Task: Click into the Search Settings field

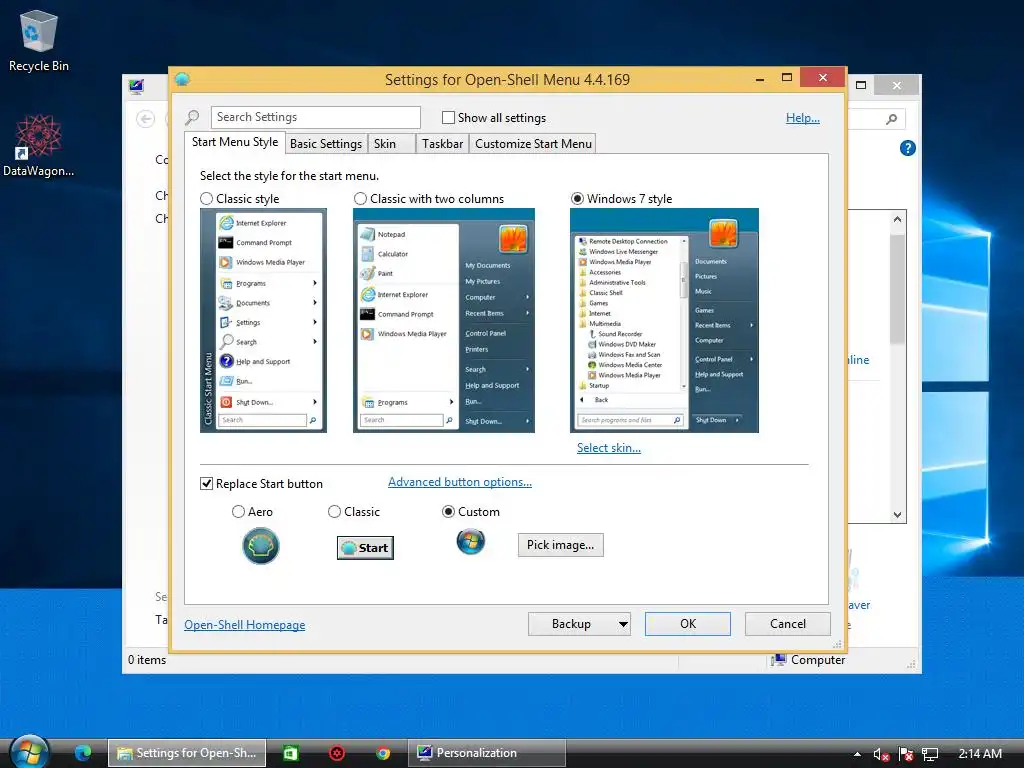Action: pos(315,118)
